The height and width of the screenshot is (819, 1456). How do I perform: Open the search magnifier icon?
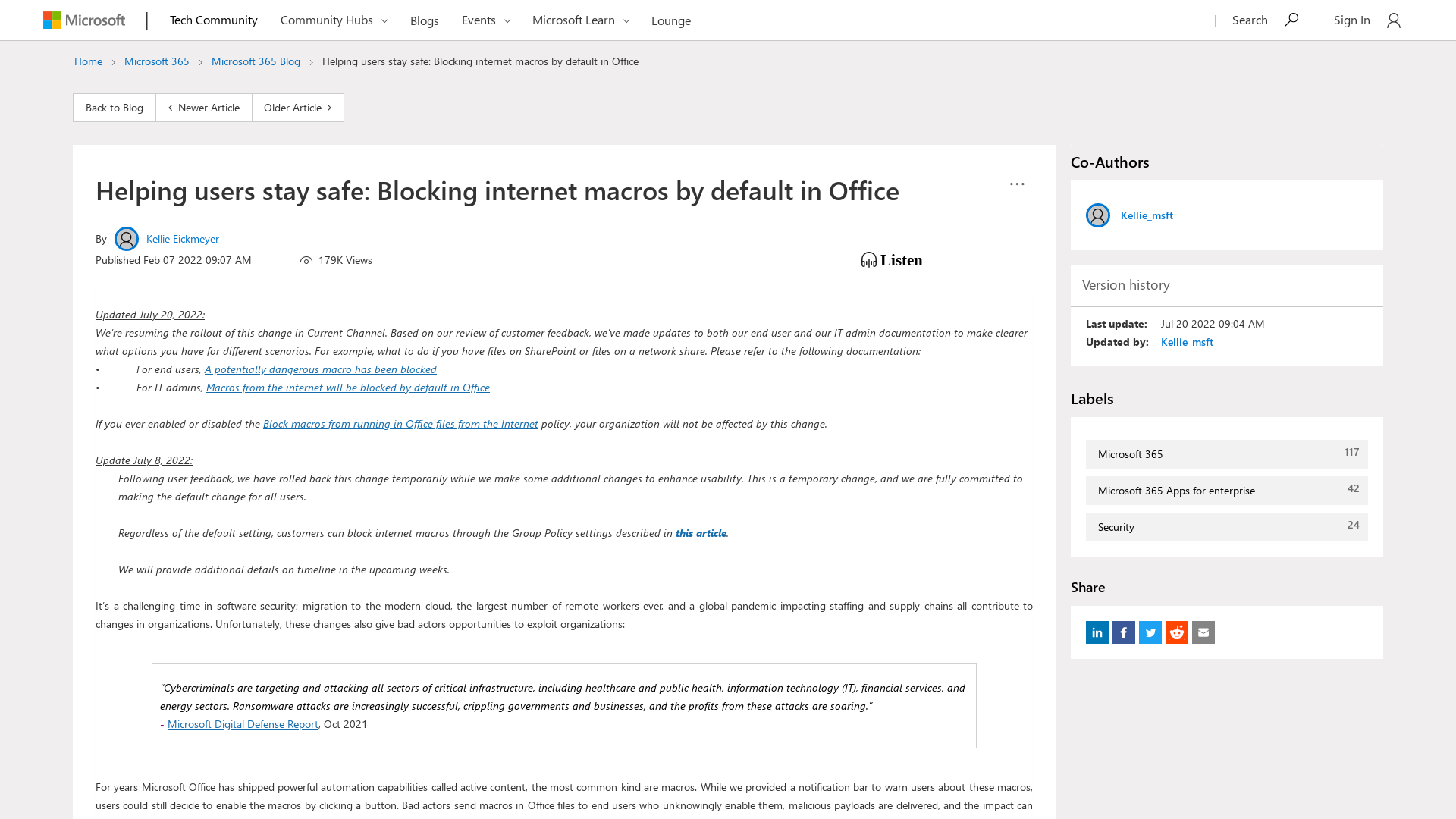(1291, 20)
